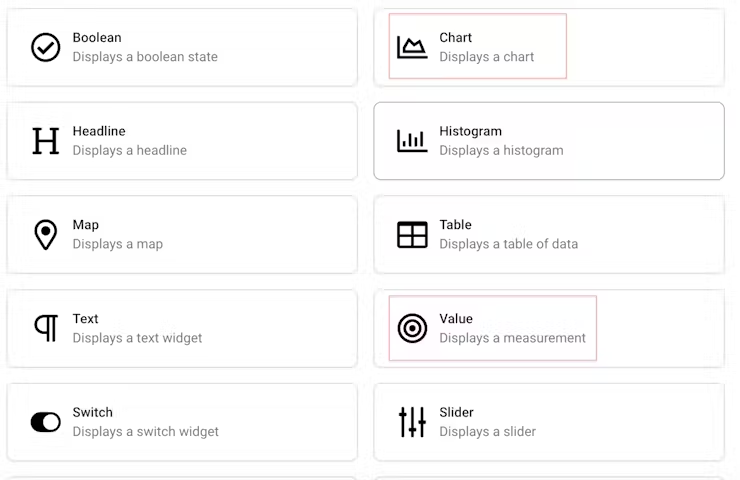Select the Headline H icon

click(x=46, y=141)
